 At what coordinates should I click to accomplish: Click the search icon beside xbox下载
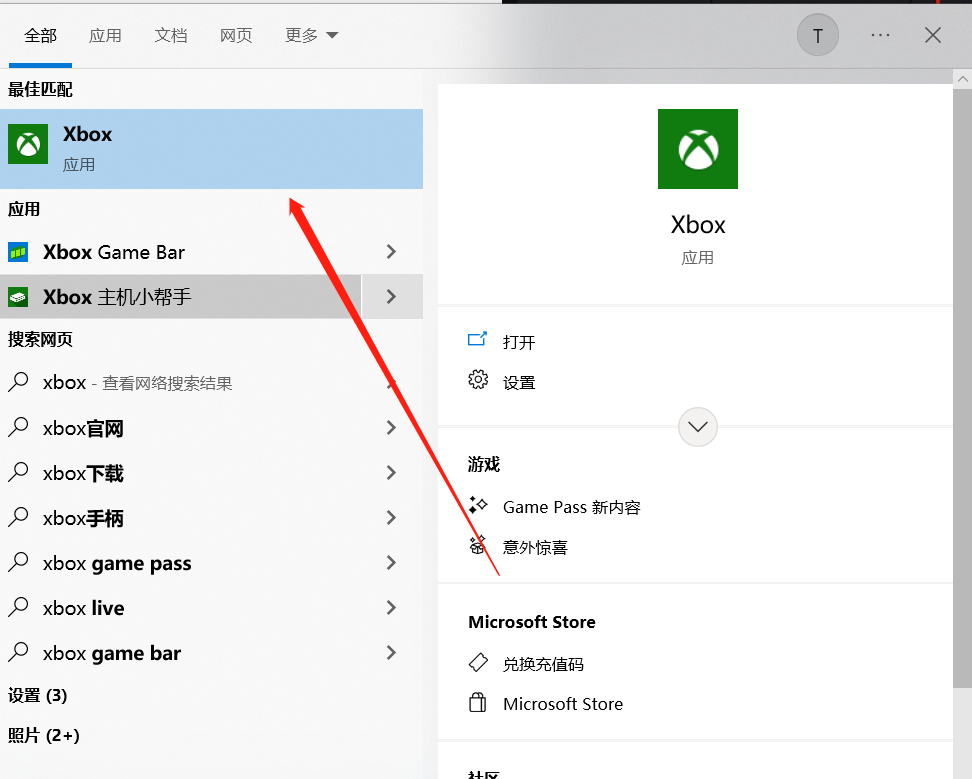[18, 472]
